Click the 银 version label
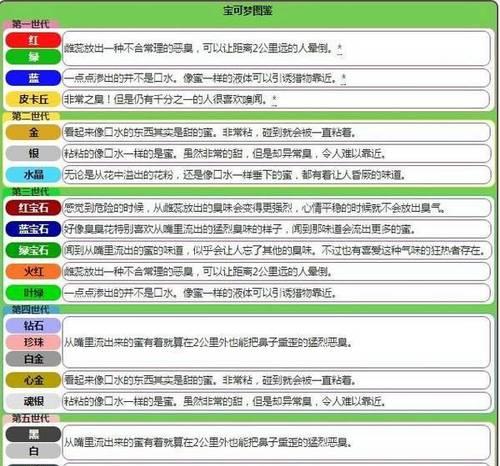This screenshot has width=500, height=466. coord(33,153)
